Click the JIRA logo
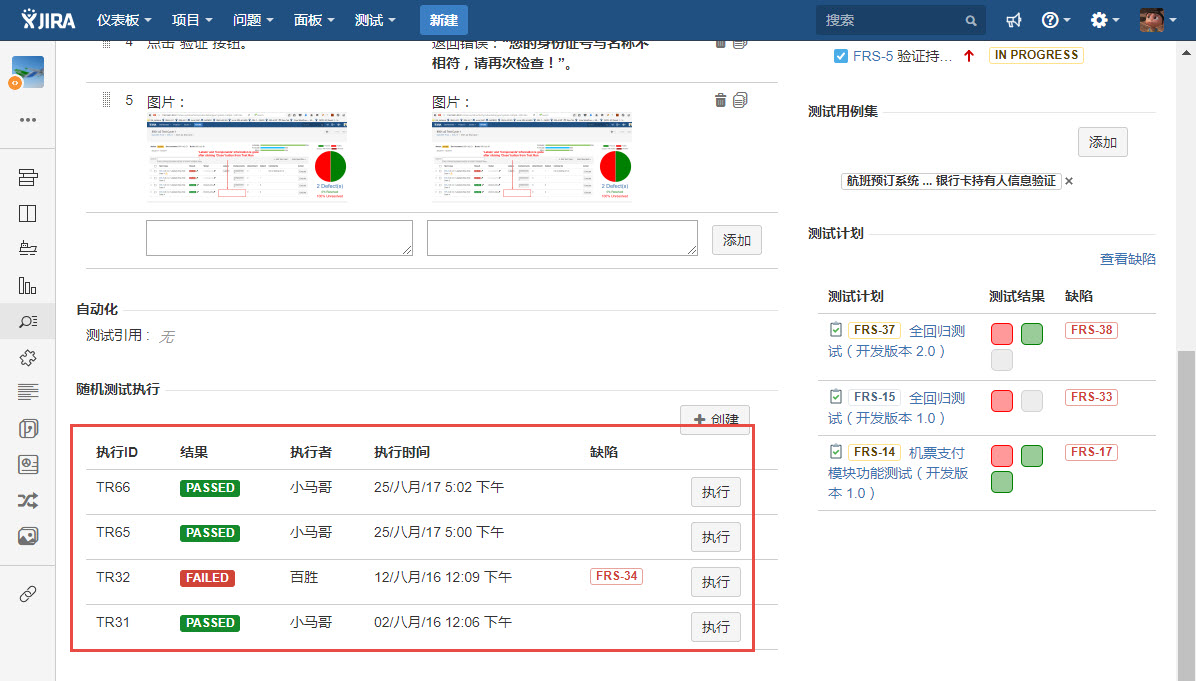Image resolution: width=1196 pixels, height=681 pixels. 48,20
